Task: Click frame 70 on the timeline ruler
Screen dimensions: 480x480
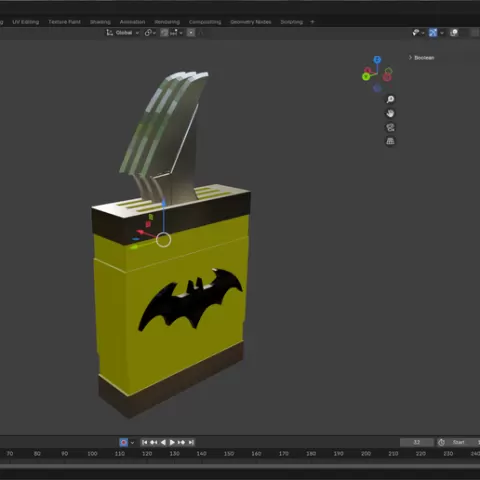Action: tap(10, 454)
